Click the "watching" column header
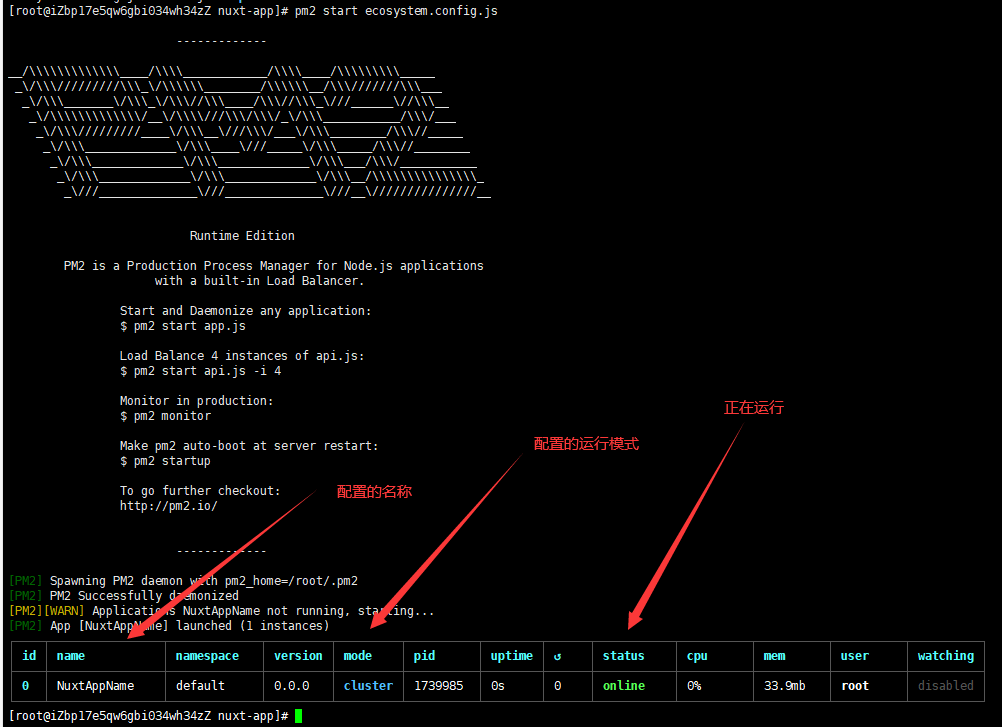Screen dimensions: 1002x727 [945, 656]
